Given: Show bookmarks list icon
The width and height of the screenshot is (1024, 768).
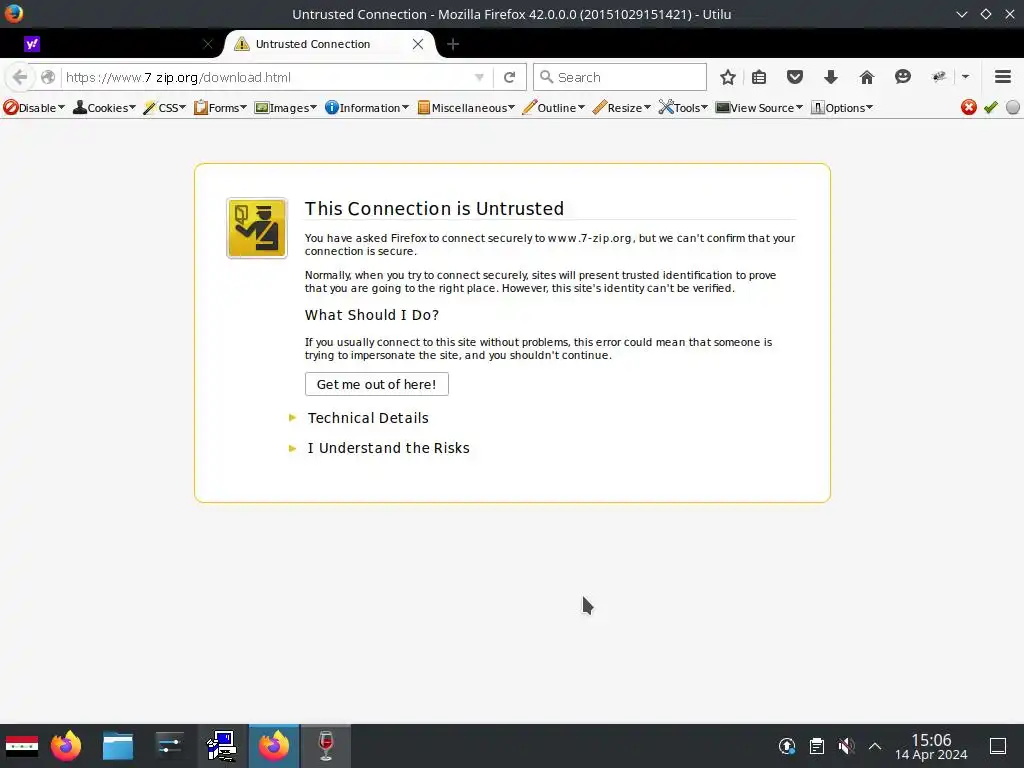Looking at the screenshot, I should coord(759,77).
